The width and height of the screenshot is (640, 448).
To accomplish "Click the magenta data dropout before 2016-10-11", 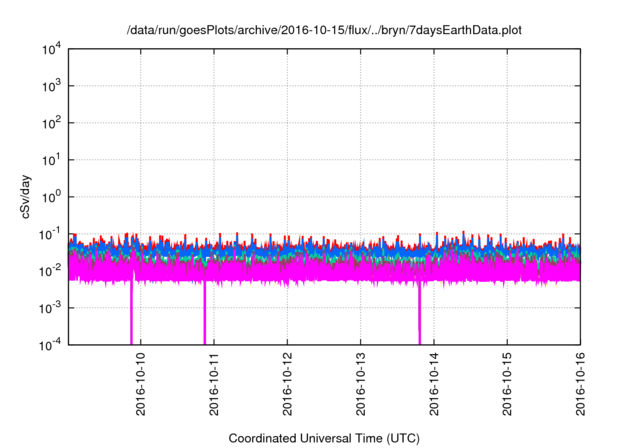I will 204,312.
